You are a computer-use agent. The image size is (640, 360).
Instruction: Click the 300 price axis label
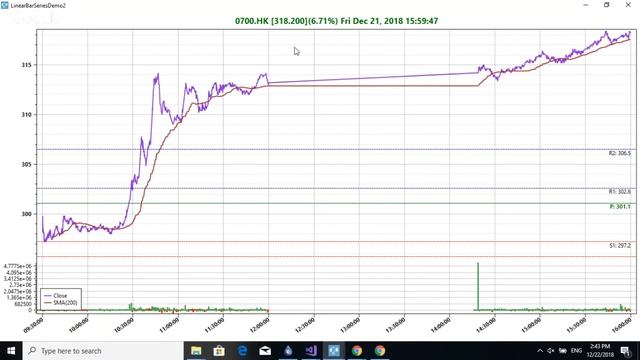(x=27, y=214)
